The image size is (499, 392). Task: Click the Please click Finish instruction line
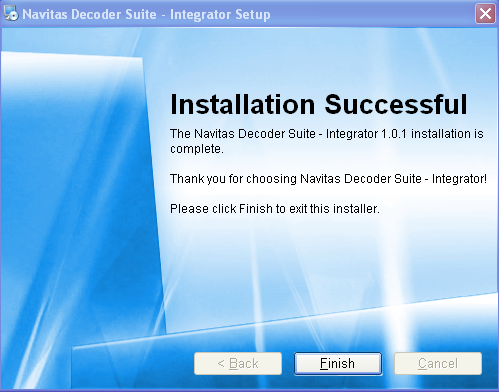pyautogui.click(x=275, y=209)
